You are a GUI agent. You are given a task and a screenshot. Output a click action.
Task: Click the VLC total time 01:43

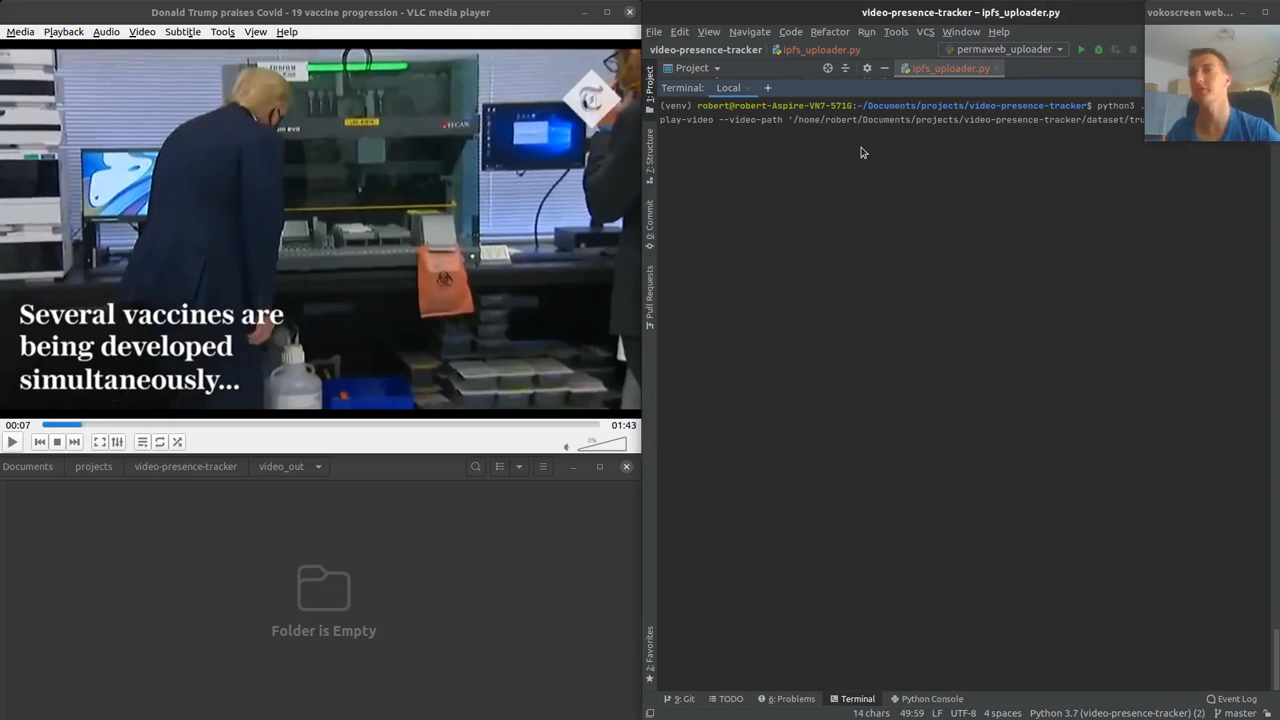624,425
